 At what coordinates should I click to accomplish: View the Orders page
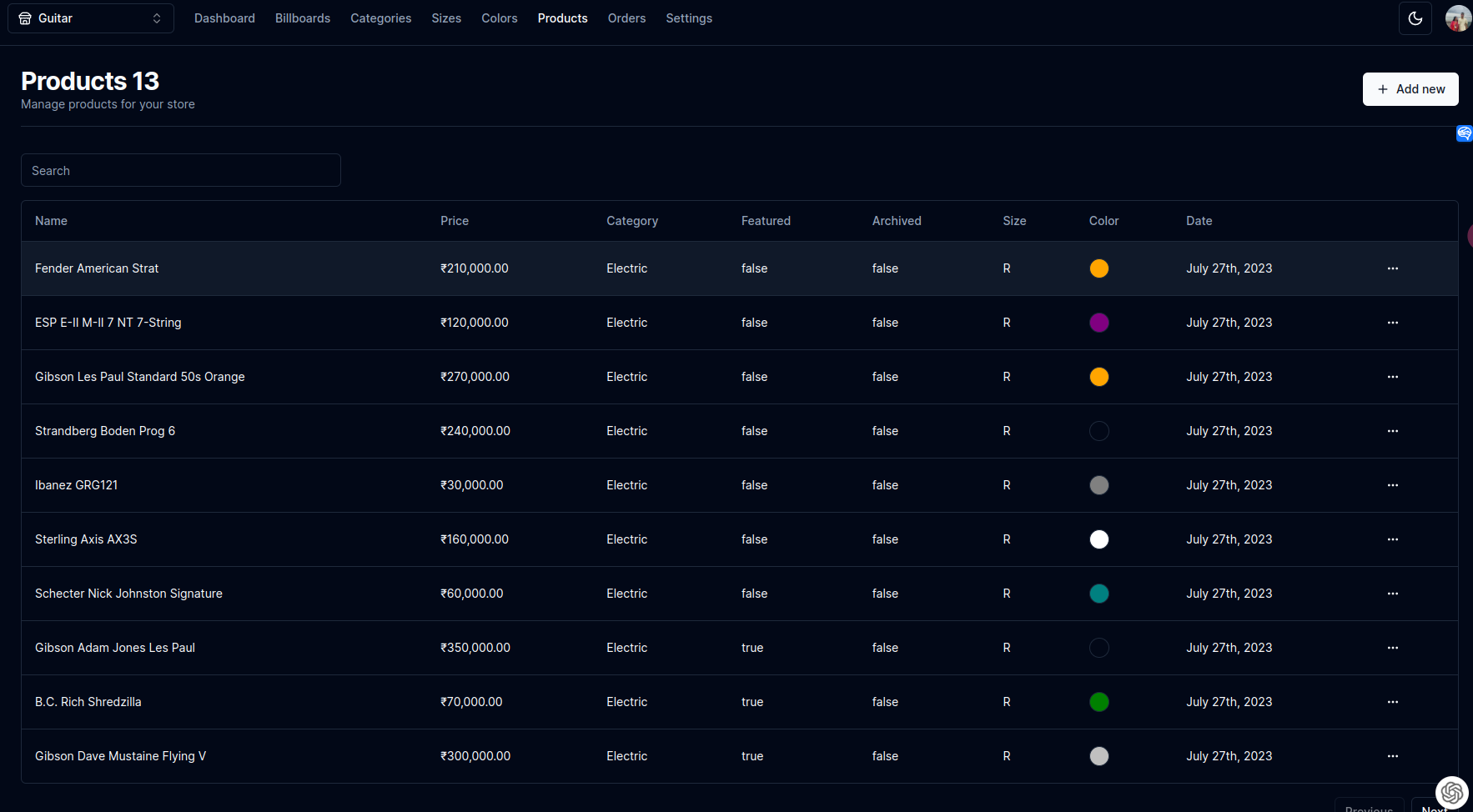click(626, 18)
